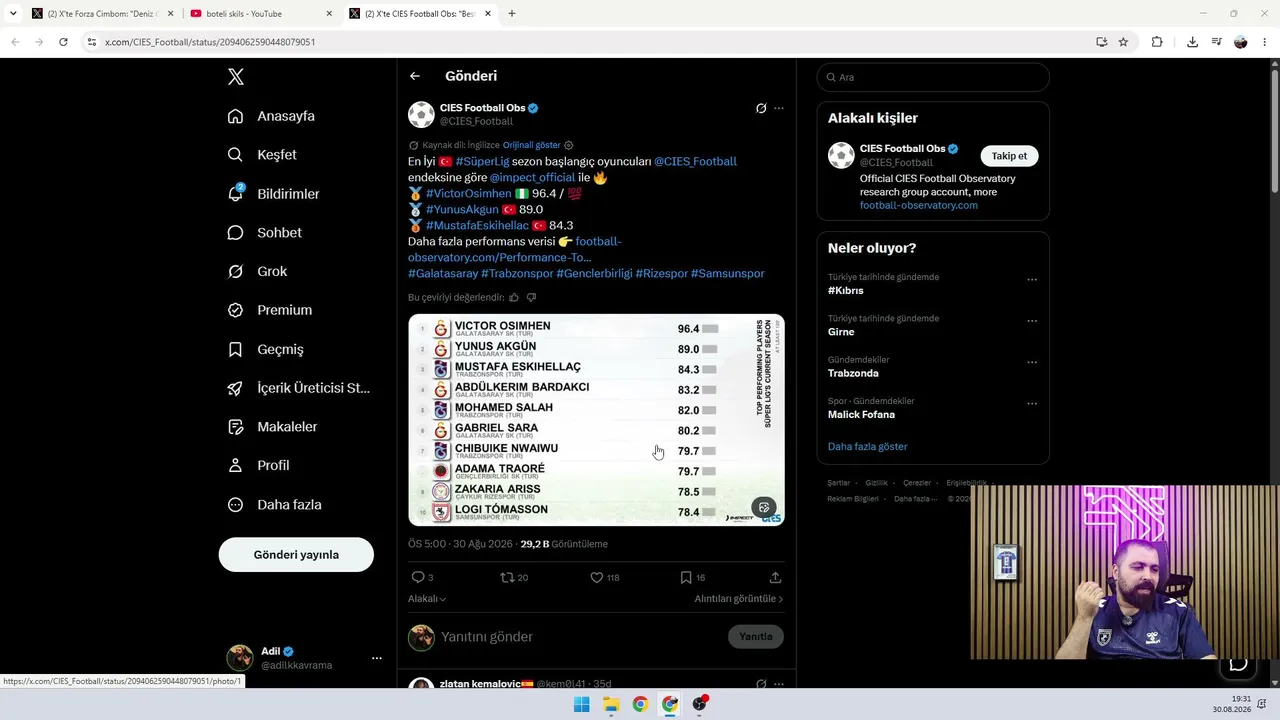Open OBS Studio from the taskbar
The width and height of the screenshot is (1280, 720).
(699, 704)
